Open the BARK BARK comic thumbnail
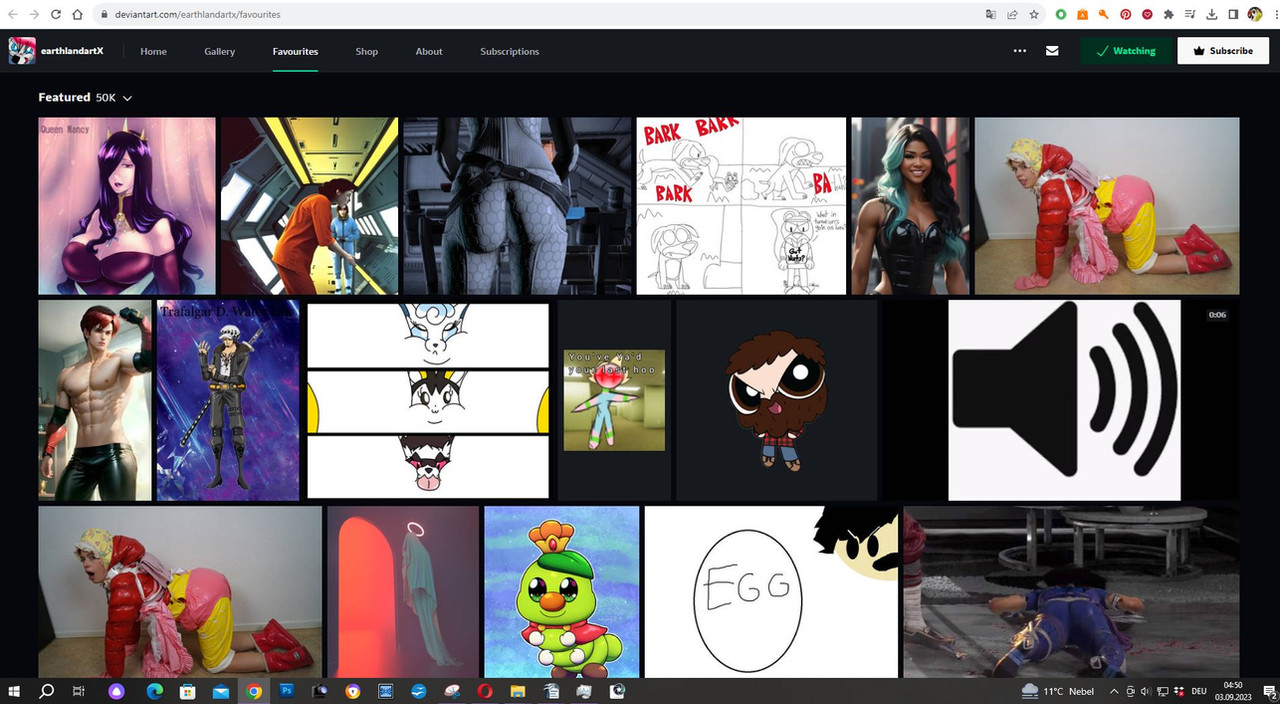This screenshot has height=704, width=1280. pyautogui.click(x=741, y=206)
